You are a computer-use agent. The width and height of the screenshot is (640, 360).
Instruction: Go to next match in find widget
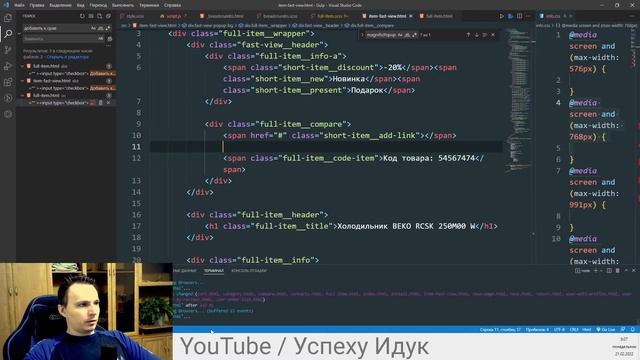pos(476,35)
